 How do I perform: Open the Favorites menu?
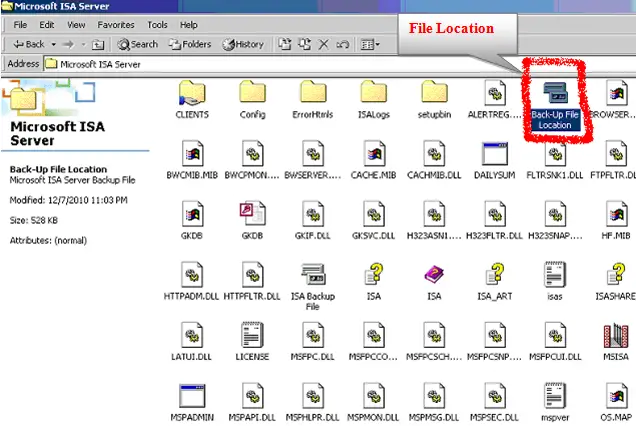point(116,25)
